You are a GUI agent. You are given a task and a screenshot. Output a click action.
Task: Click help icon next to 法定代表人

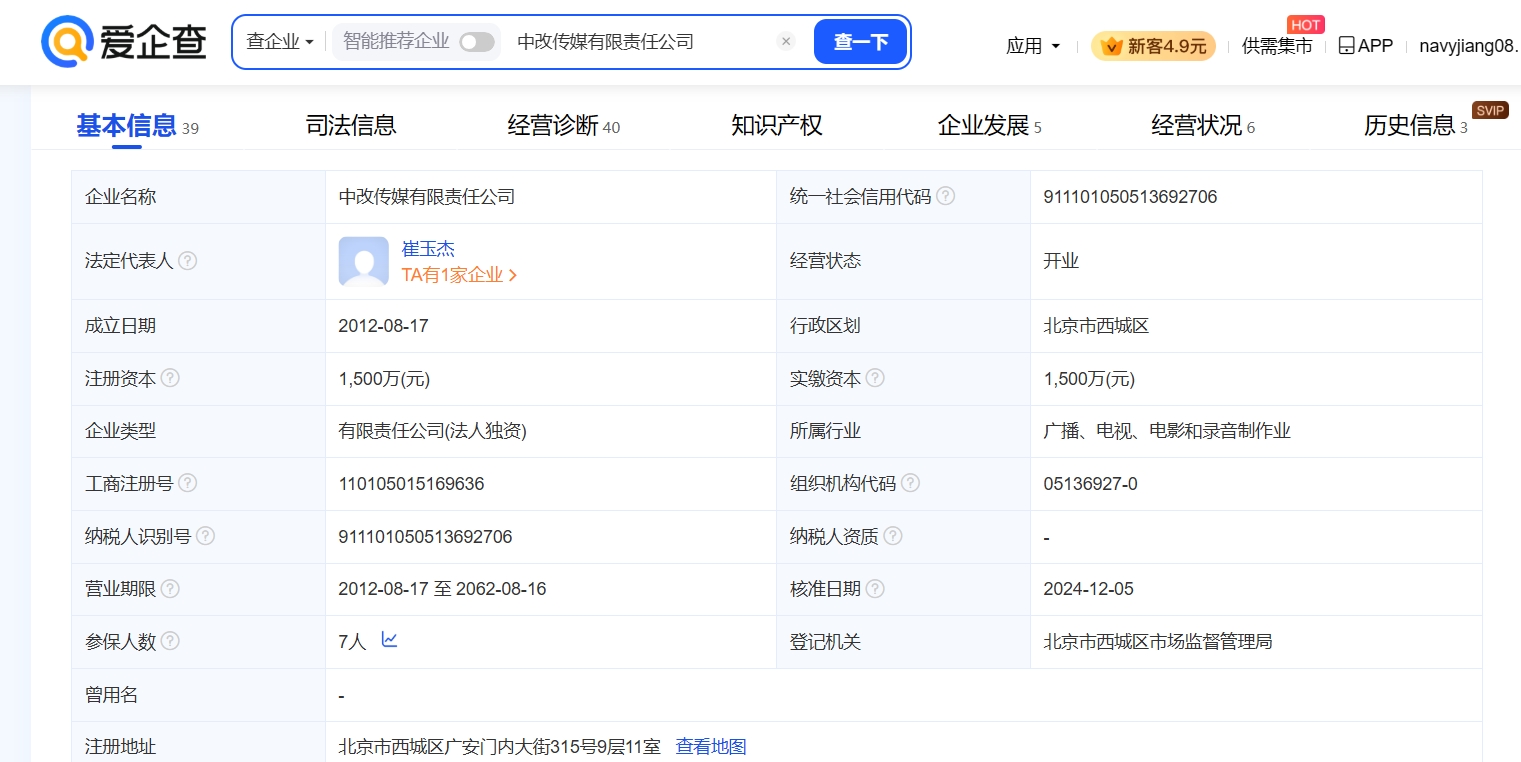click(x=187, y=261)
